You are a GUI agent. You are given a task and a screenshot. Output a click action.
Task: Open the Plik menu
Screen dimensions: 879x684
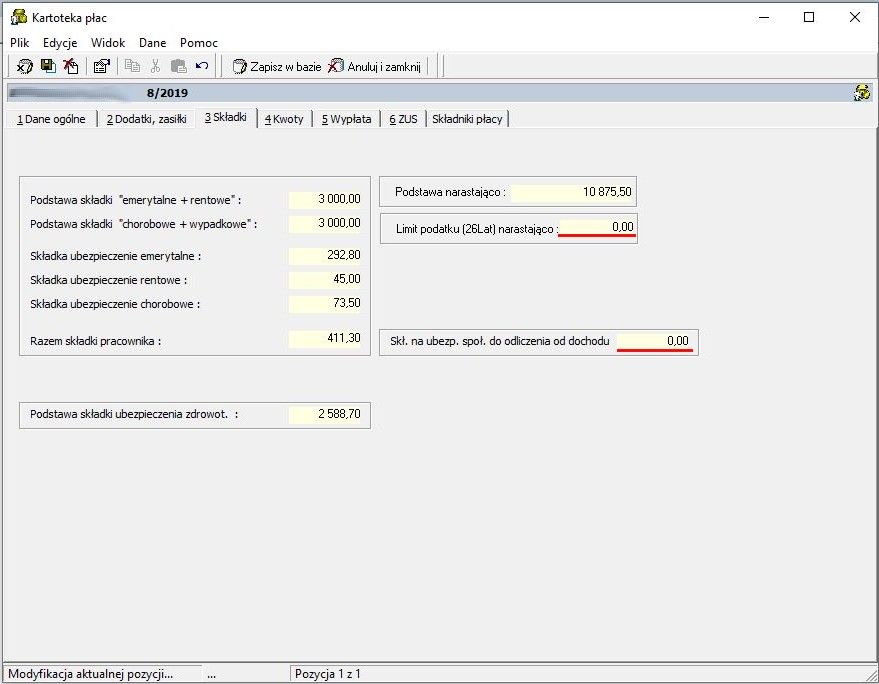20,43
